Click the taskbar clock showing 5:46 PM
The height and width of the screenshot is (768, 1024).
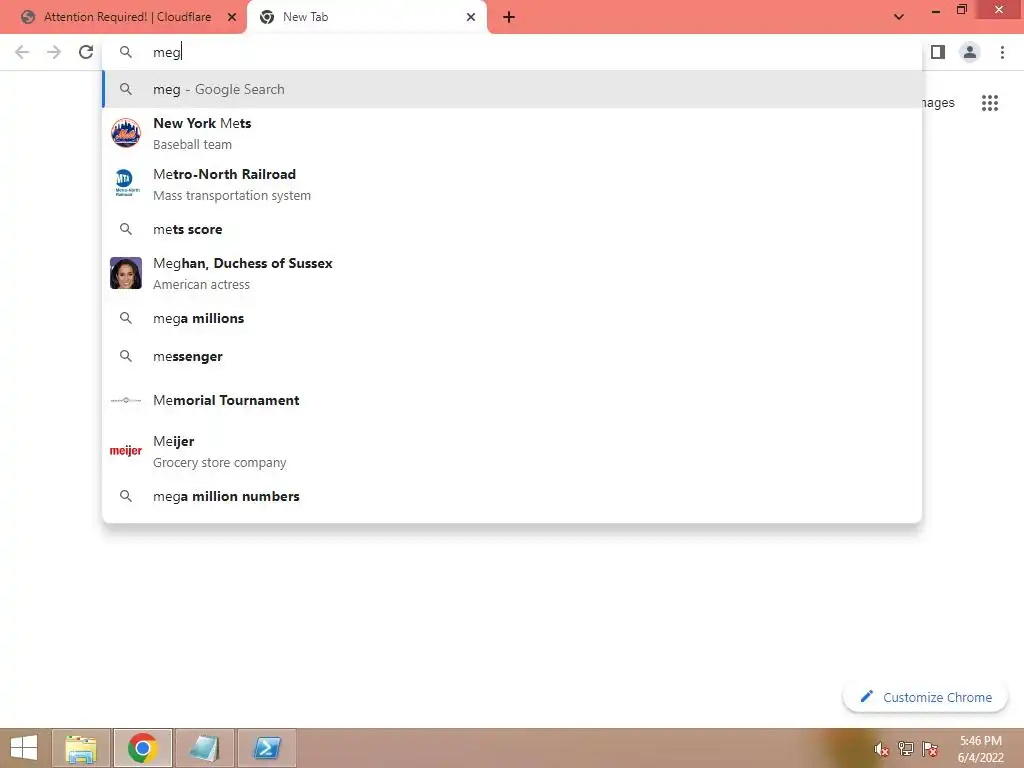click(980, 749)
